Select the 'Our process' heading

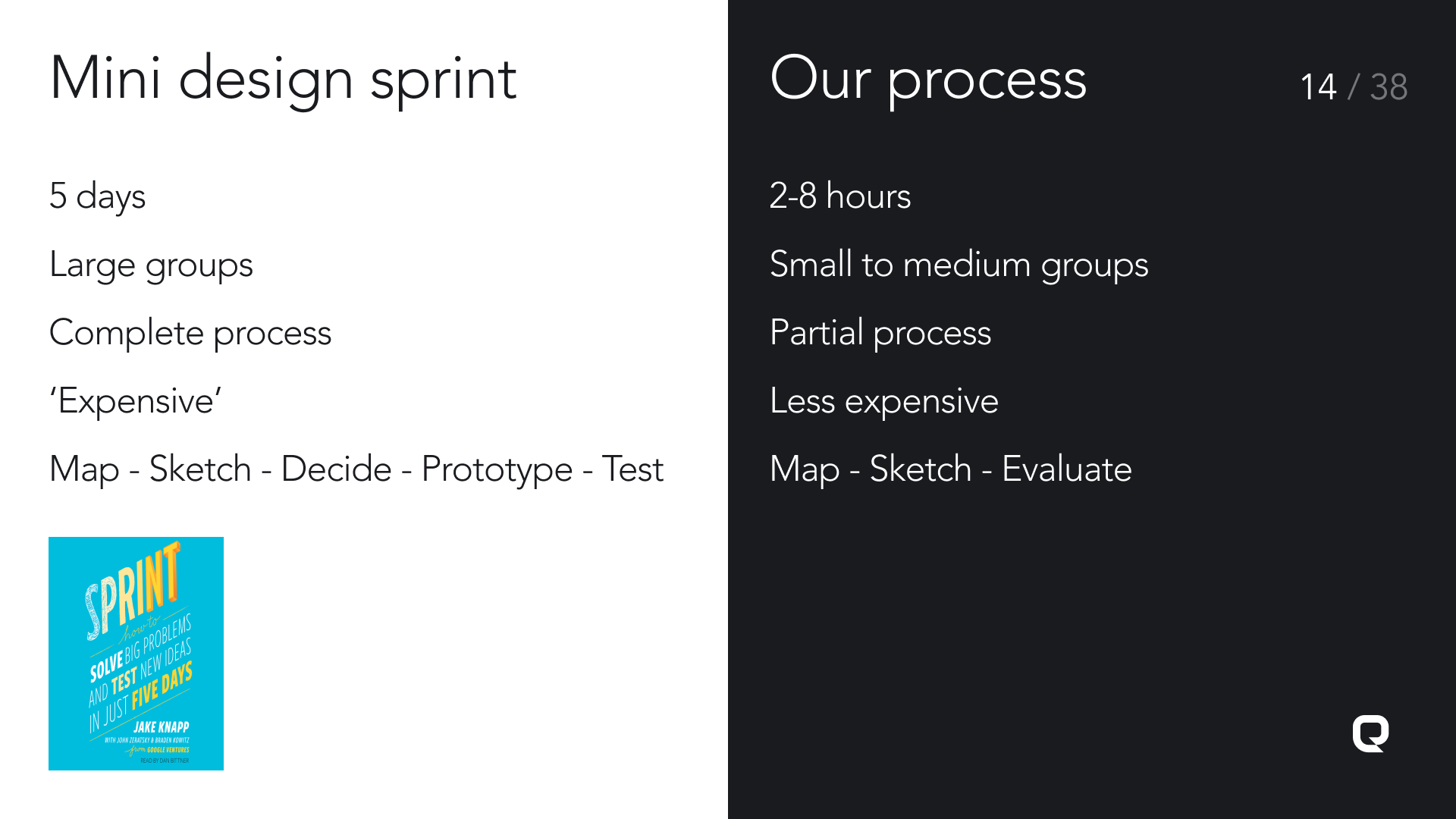[928, 79]
